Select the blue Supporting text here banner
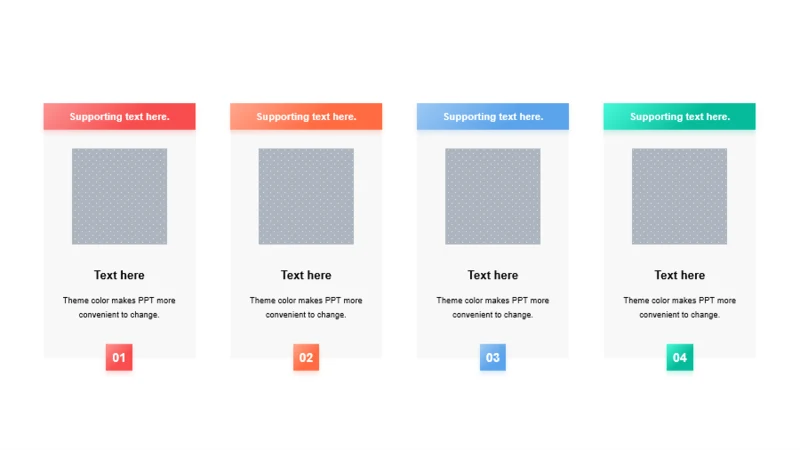Viewport: 800px width, 450px height. point(493,116)
